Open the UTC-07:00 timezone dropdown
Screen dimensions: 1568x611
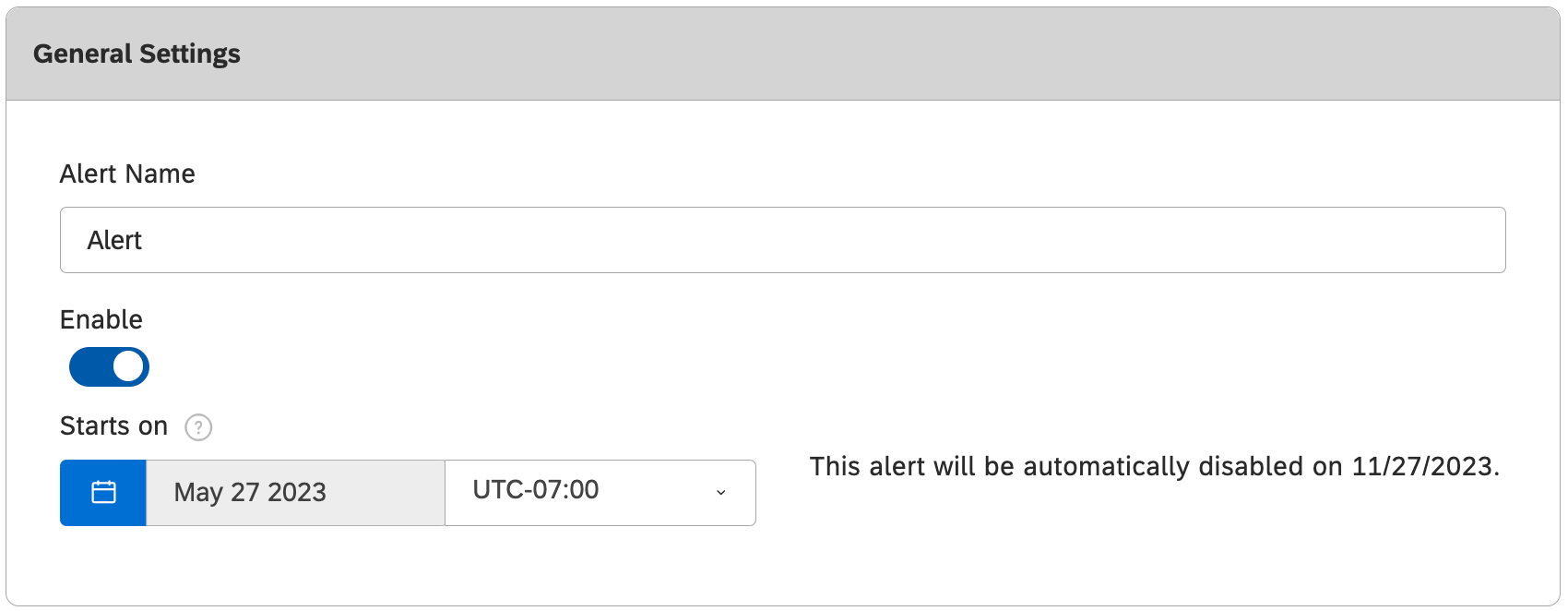click(600, 493)
